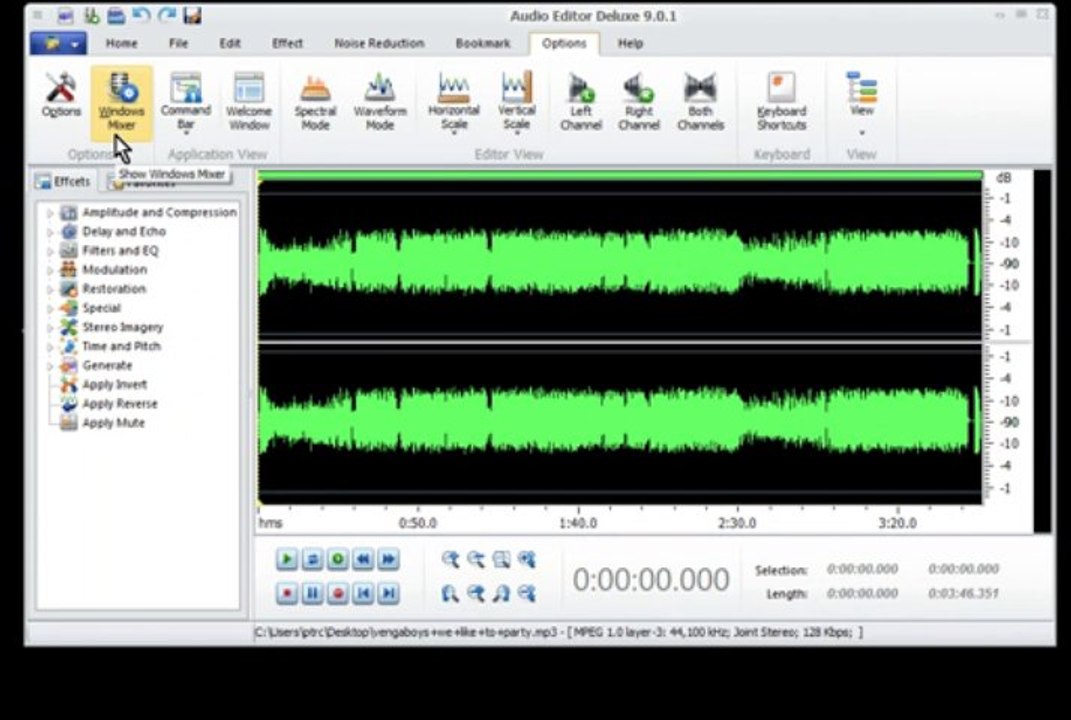Open the Bookmark ribbon tab
This screenshot has height=720, width=1071.
coord(483,43)
